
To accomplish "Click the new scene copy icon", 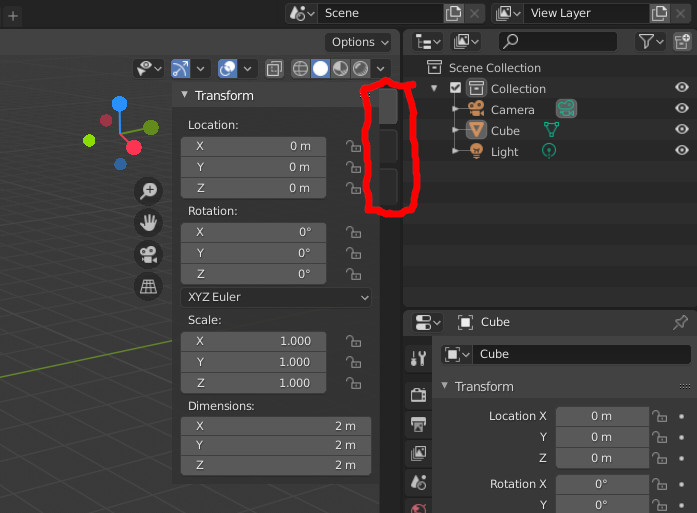I will (x=453, y=13).
